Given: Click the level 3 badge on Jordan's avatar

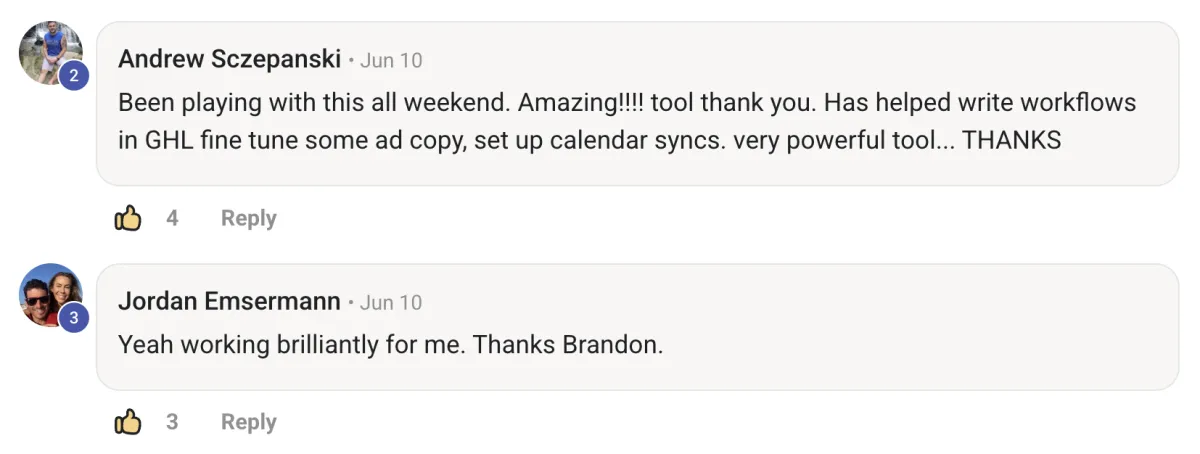Looking at the screenshot, I should click(x=74, y=318).
